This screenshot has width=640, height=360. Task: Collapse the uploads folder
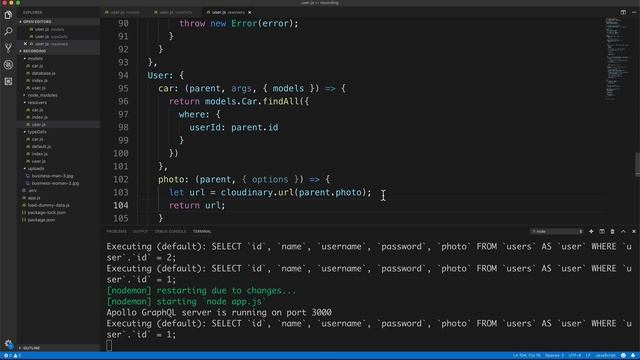(36, 169)
